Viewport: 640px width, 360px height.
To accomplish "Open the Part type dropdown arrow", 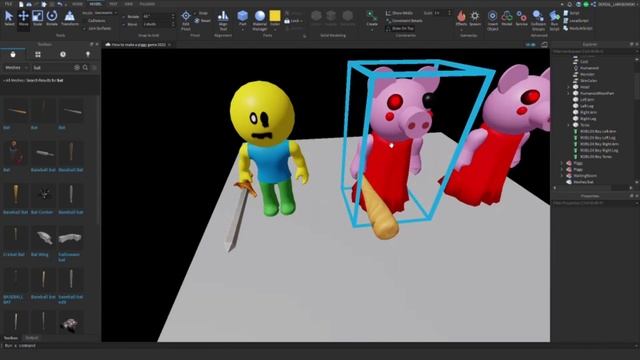I will point(242,29).
